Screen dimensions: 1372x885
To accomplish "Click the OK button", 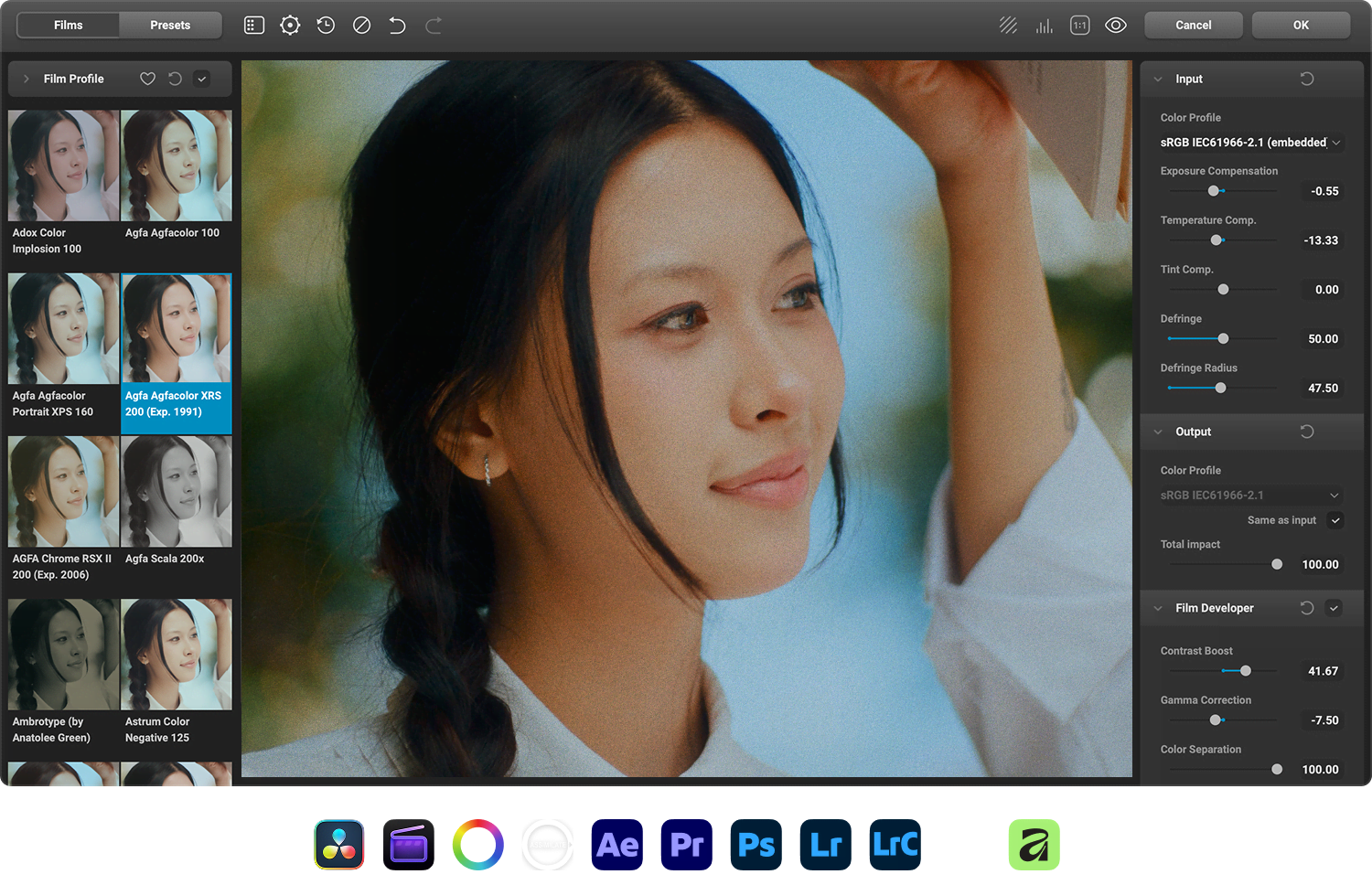I will coord(1301,26).
